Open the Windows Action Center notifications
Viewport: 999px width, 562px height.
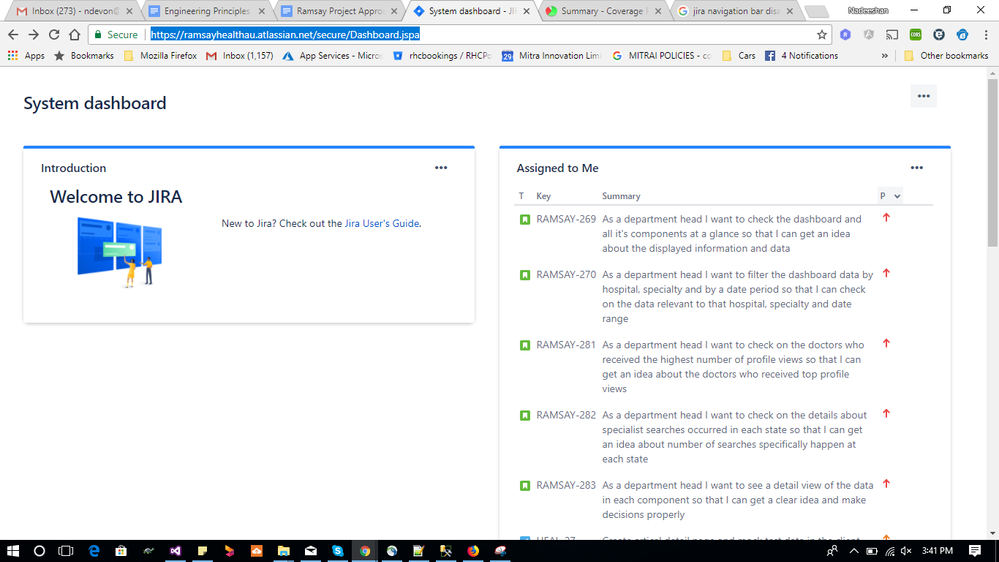[x=975, y=551]
